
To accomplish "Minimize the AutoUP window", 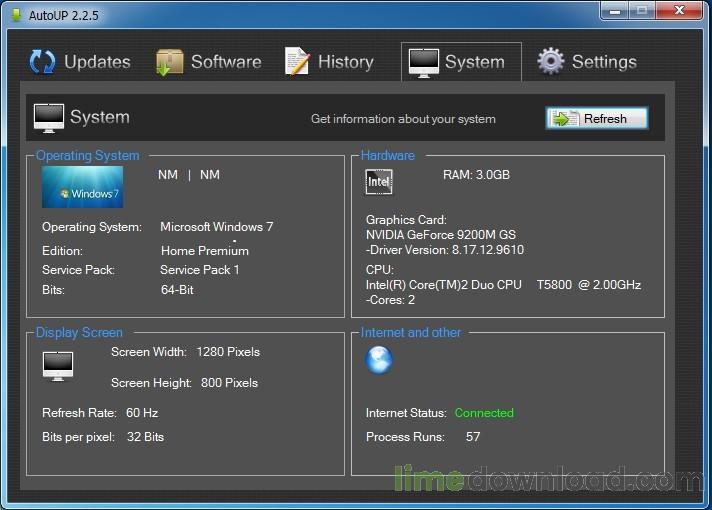I will coord(614,11).
